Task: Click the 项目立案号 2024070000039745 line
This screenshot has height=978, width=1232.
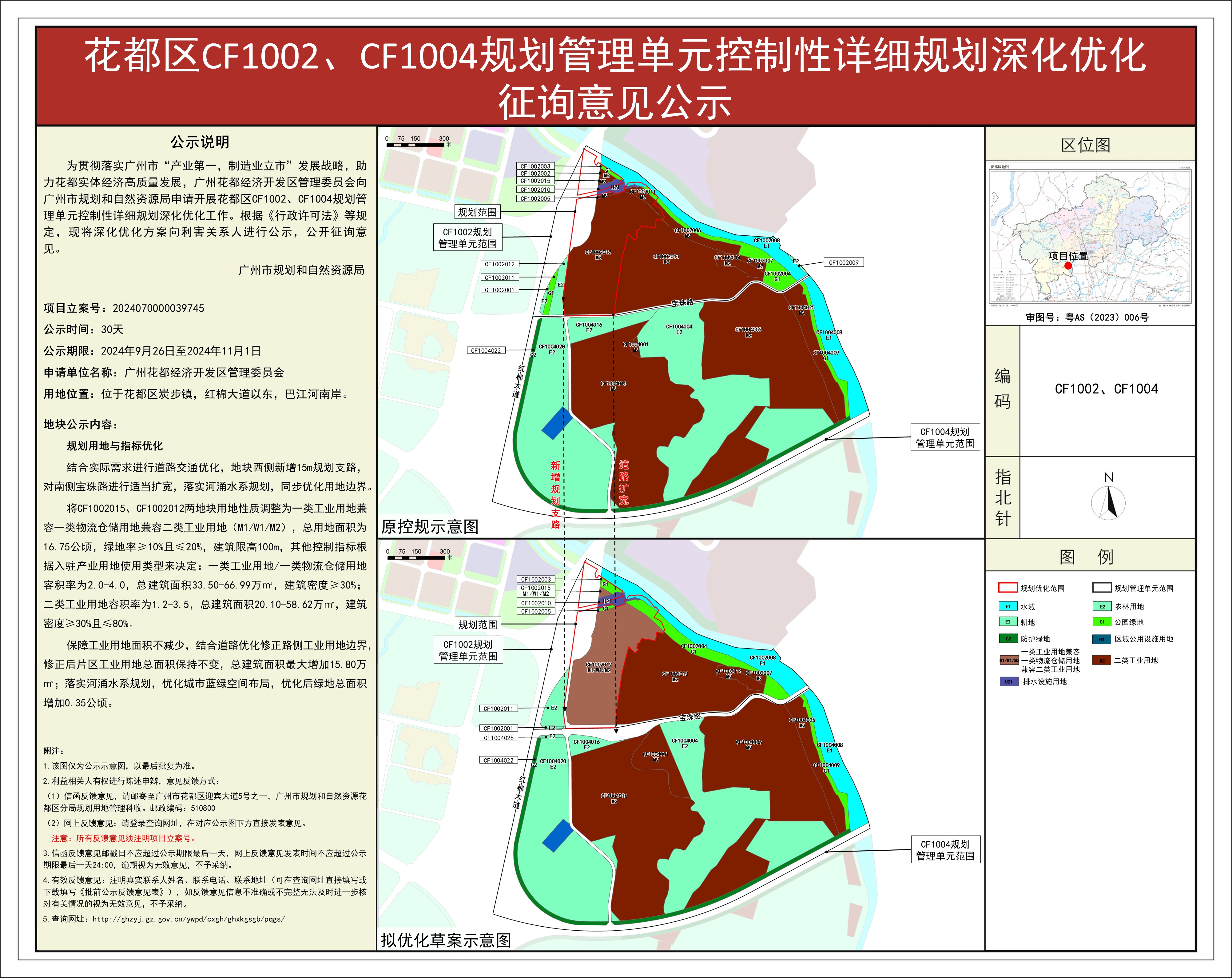Action: 124,308
